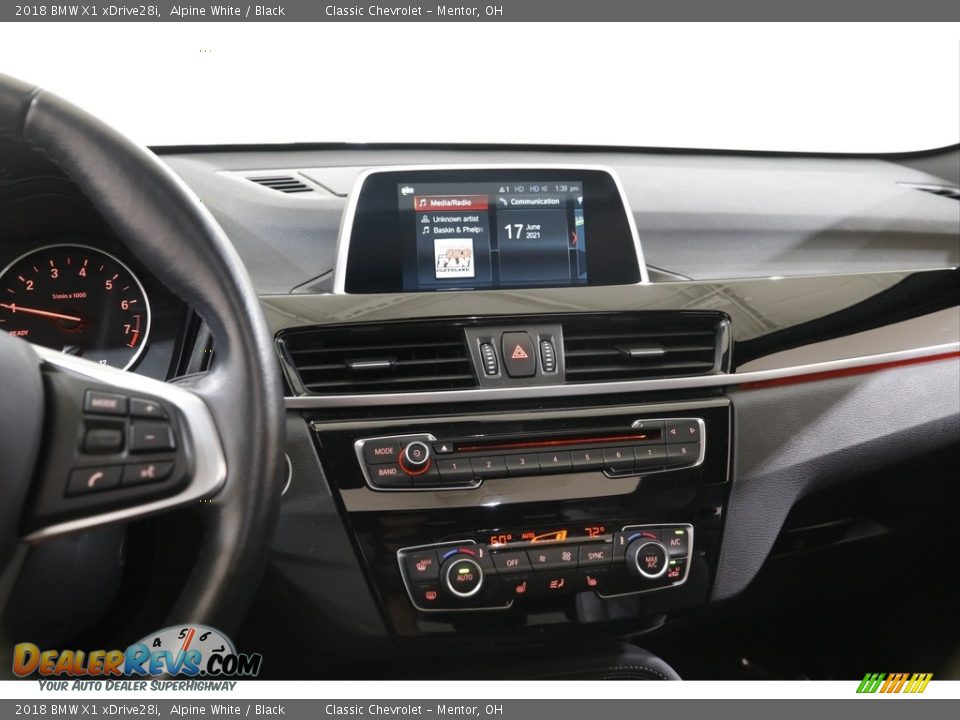Tap the 1:39 pm clock on screen

(566, 189)
